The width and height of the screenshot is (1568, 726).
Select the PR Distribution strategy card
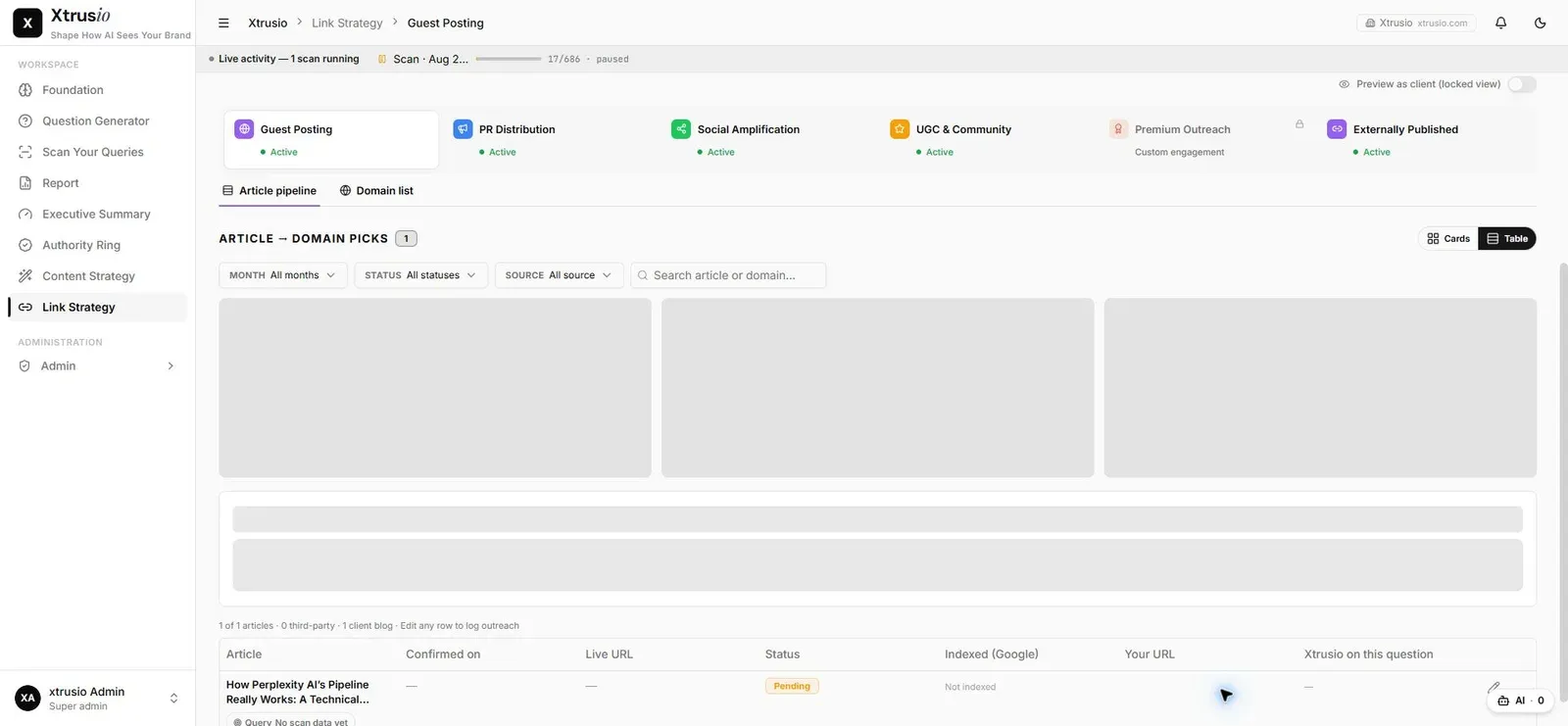[x=550, y=139]
